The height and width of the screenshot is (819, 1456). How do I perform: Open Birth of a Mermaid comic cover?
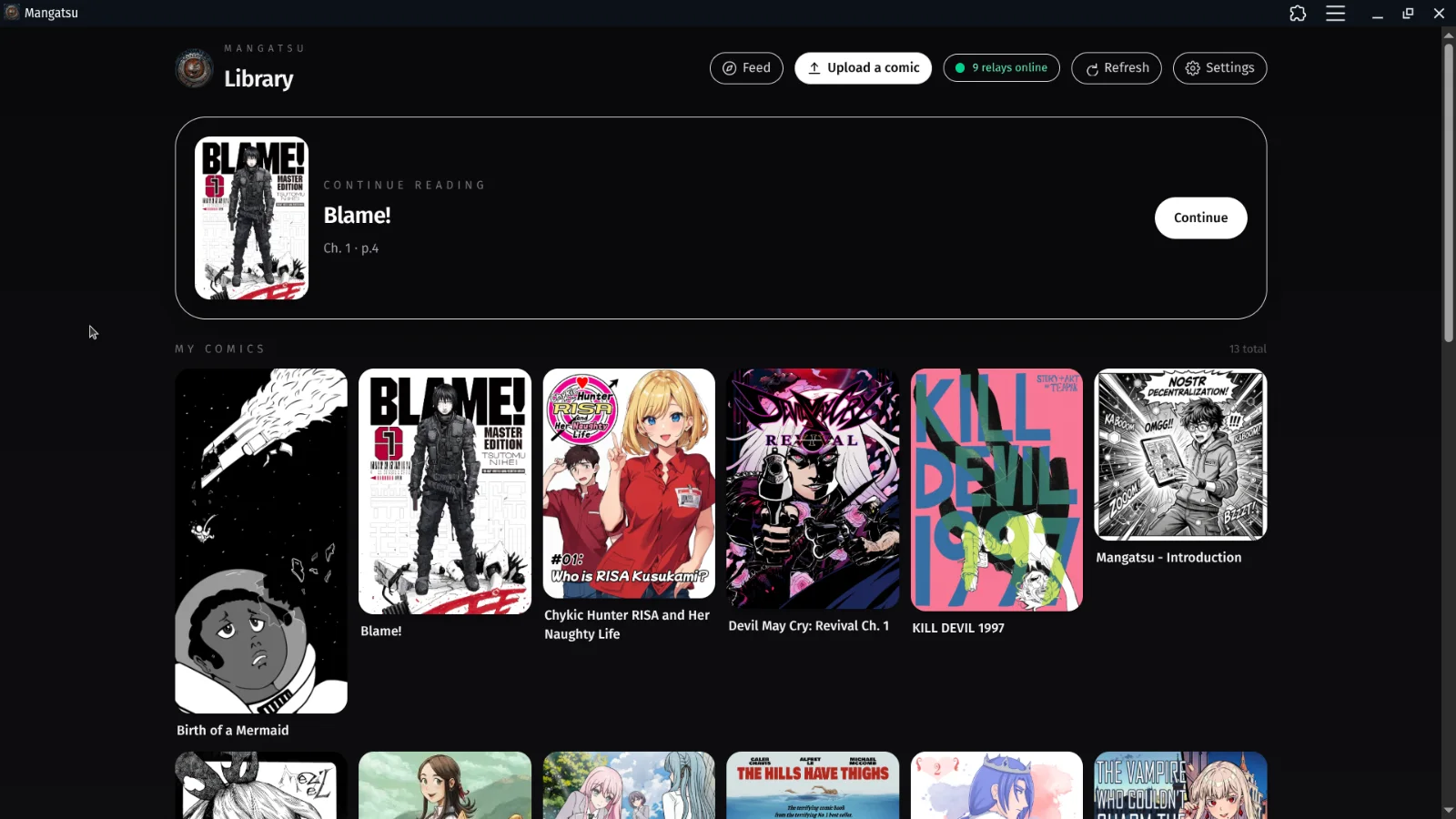pyautogui.click(x=261, y=541)
